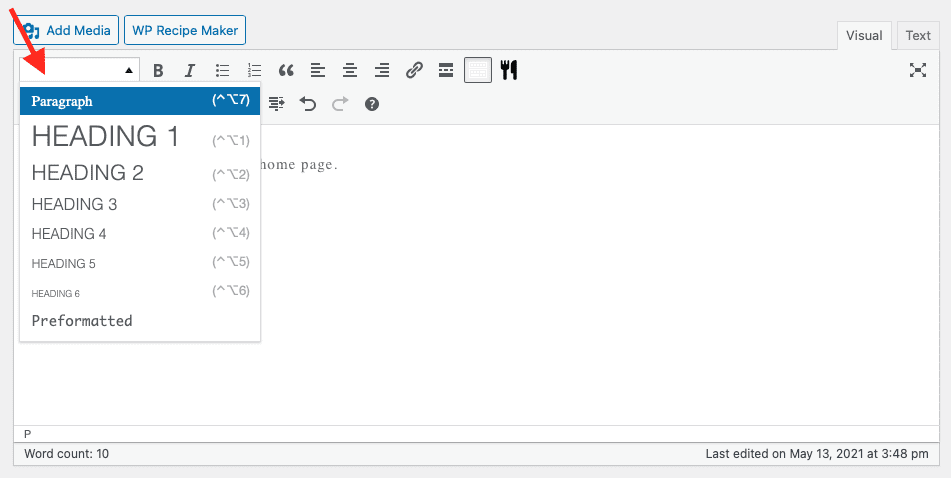
Task: Toggle the toolbar kitchen sink
Action: pos(478,70)
